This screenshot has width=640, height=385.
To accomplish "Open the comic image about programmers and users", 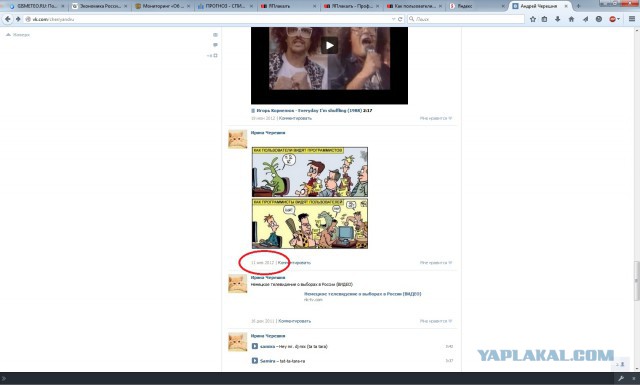I will click(310, 198).
